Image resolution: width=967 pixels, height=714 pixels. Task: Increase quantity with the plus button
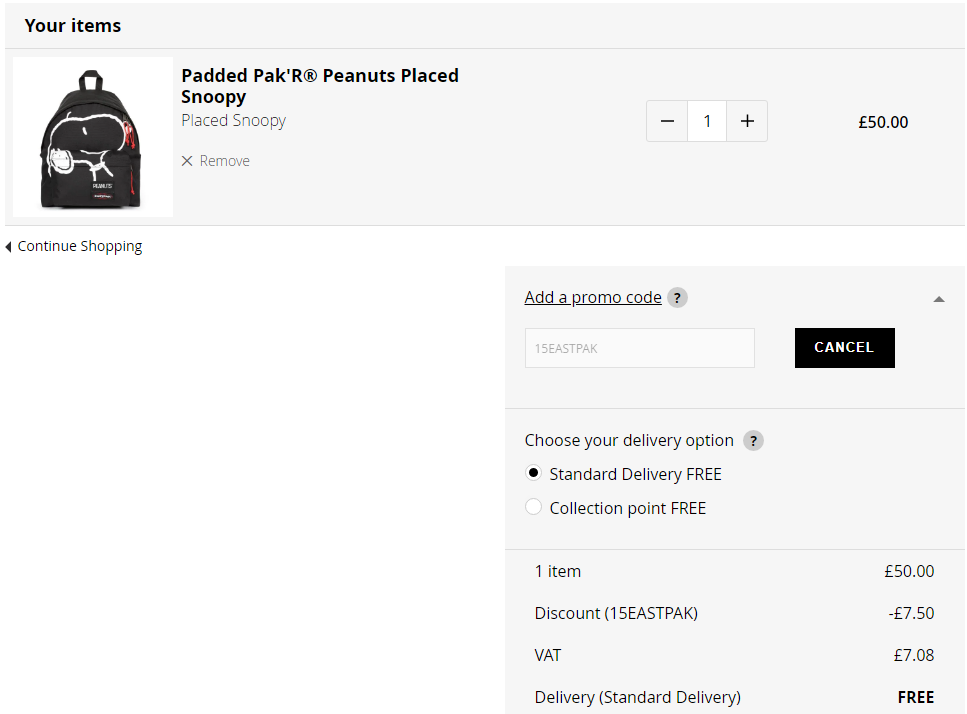(x=747, y=121)
